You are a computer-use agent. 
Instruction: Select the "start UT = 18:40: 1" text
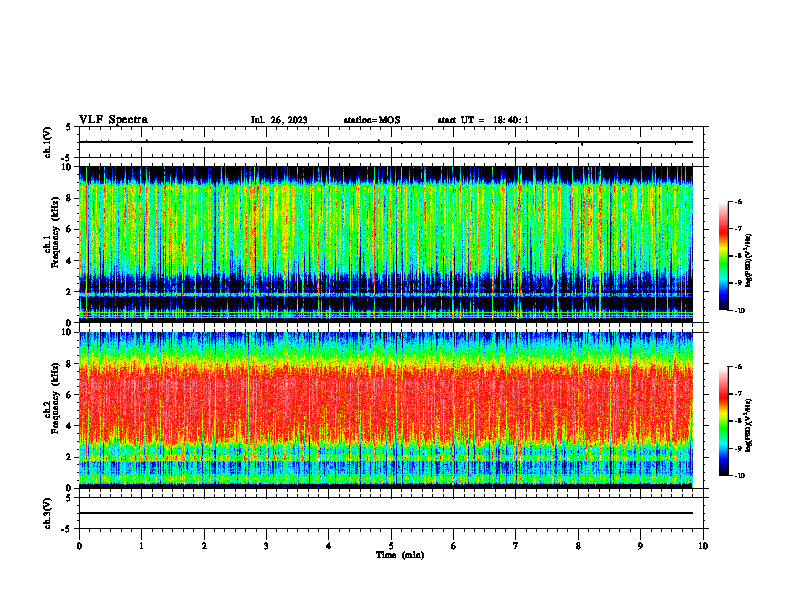[x=483, y=120]
